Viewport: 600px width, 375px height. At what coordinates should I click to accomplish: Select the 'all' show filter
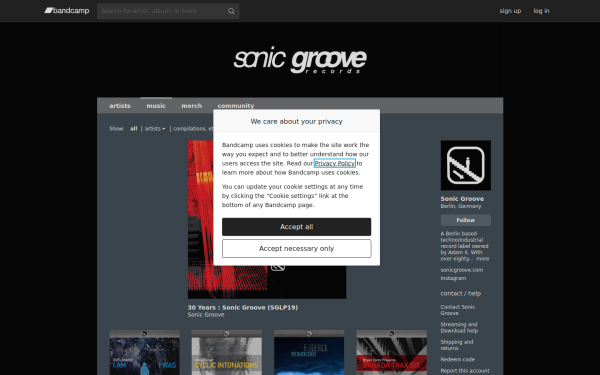134,129
